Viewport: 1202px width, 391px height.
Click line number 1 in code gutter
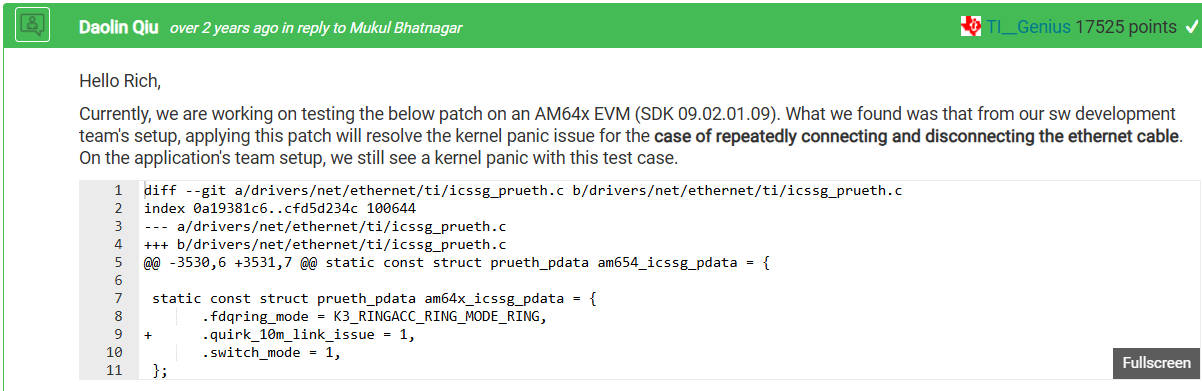[118, 190]
